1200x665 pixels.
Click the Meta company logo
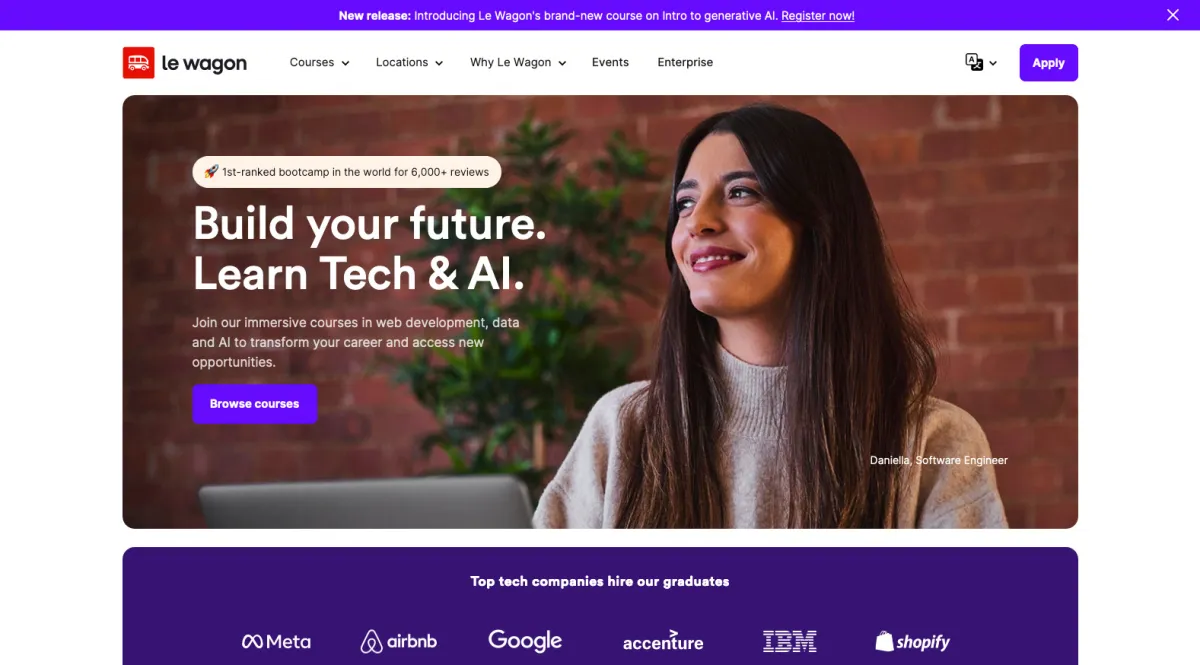pyautogui.click(x=276, y=641)
